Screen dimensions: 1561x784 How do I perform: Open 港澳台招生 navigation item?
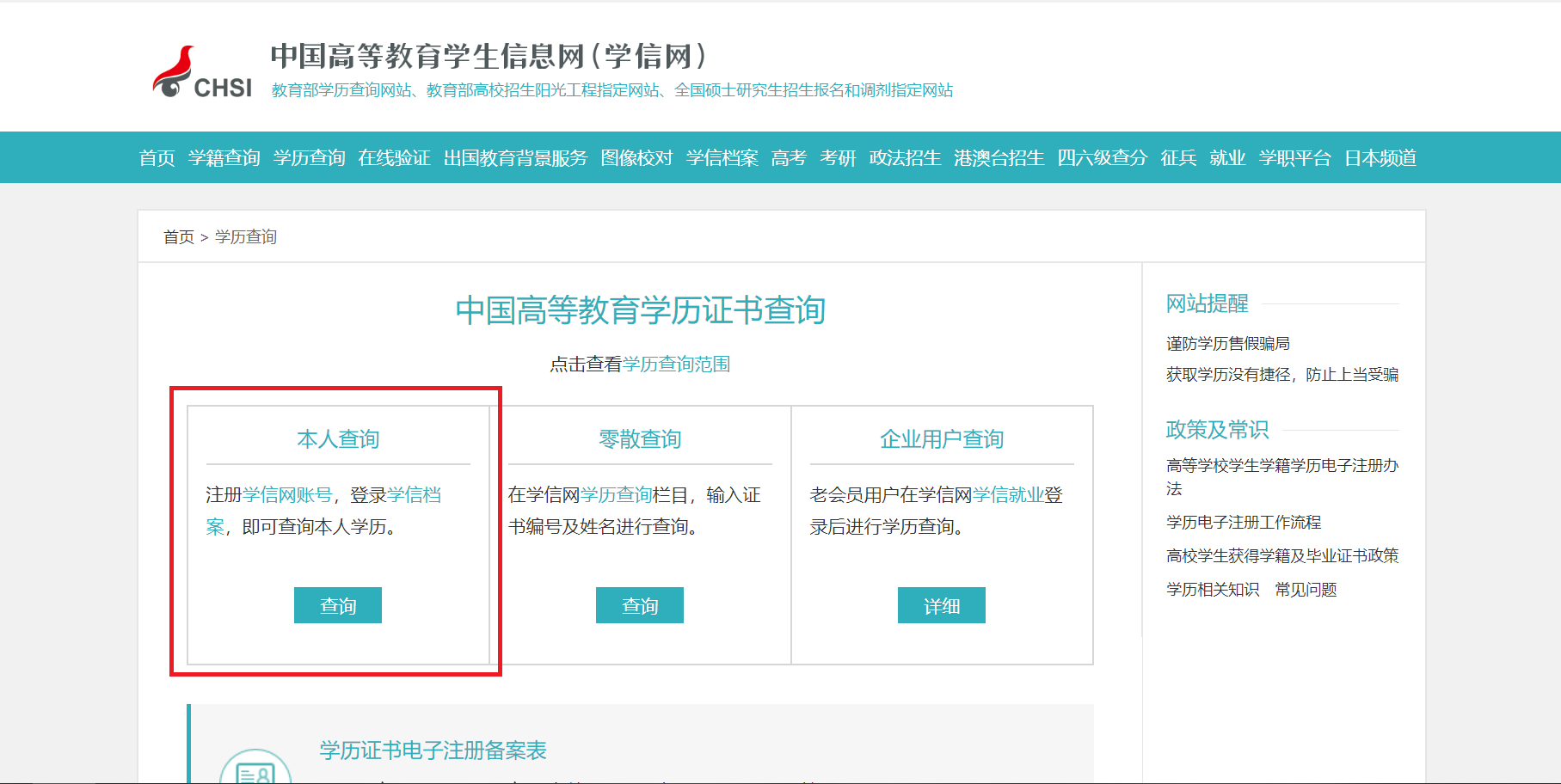[x=999, y=158]
